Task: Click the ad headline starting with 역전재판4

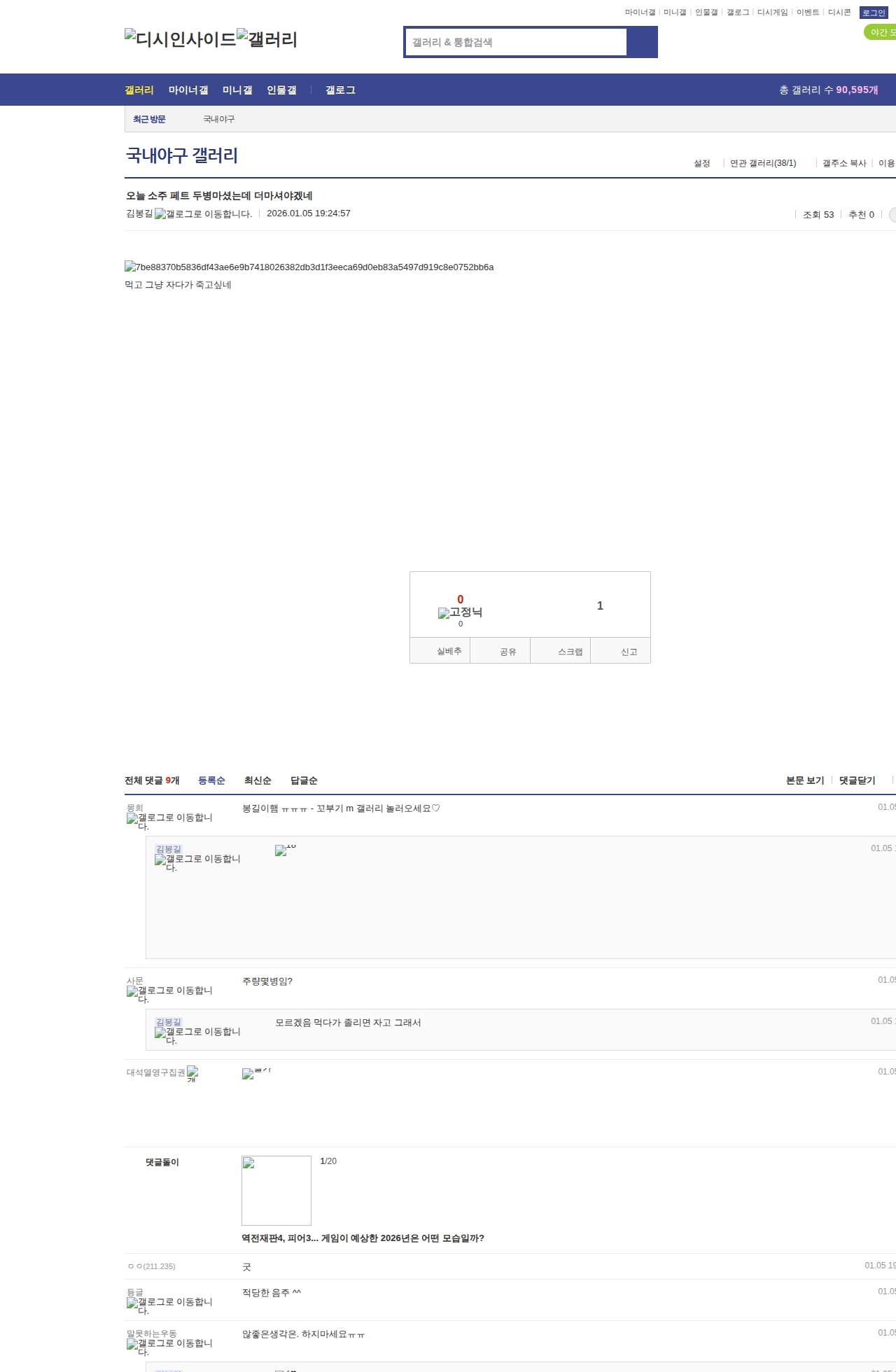Action: point(363,1238)
